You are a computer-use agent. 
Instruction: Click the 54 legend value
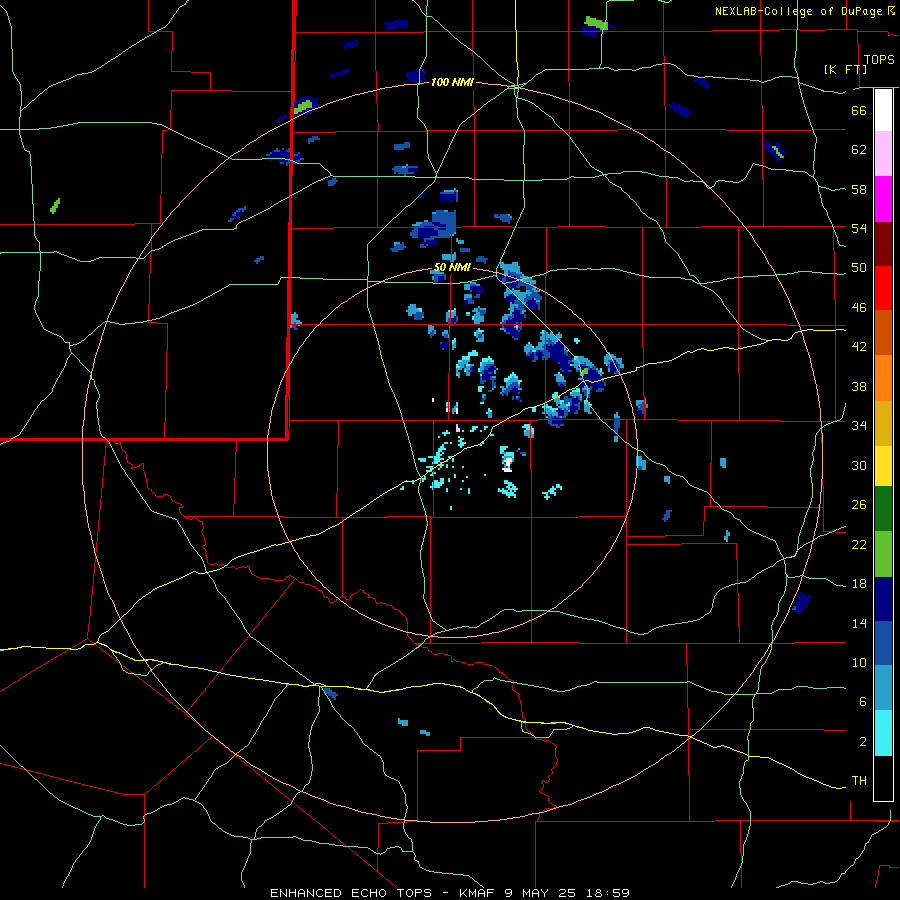click(859, 228)
